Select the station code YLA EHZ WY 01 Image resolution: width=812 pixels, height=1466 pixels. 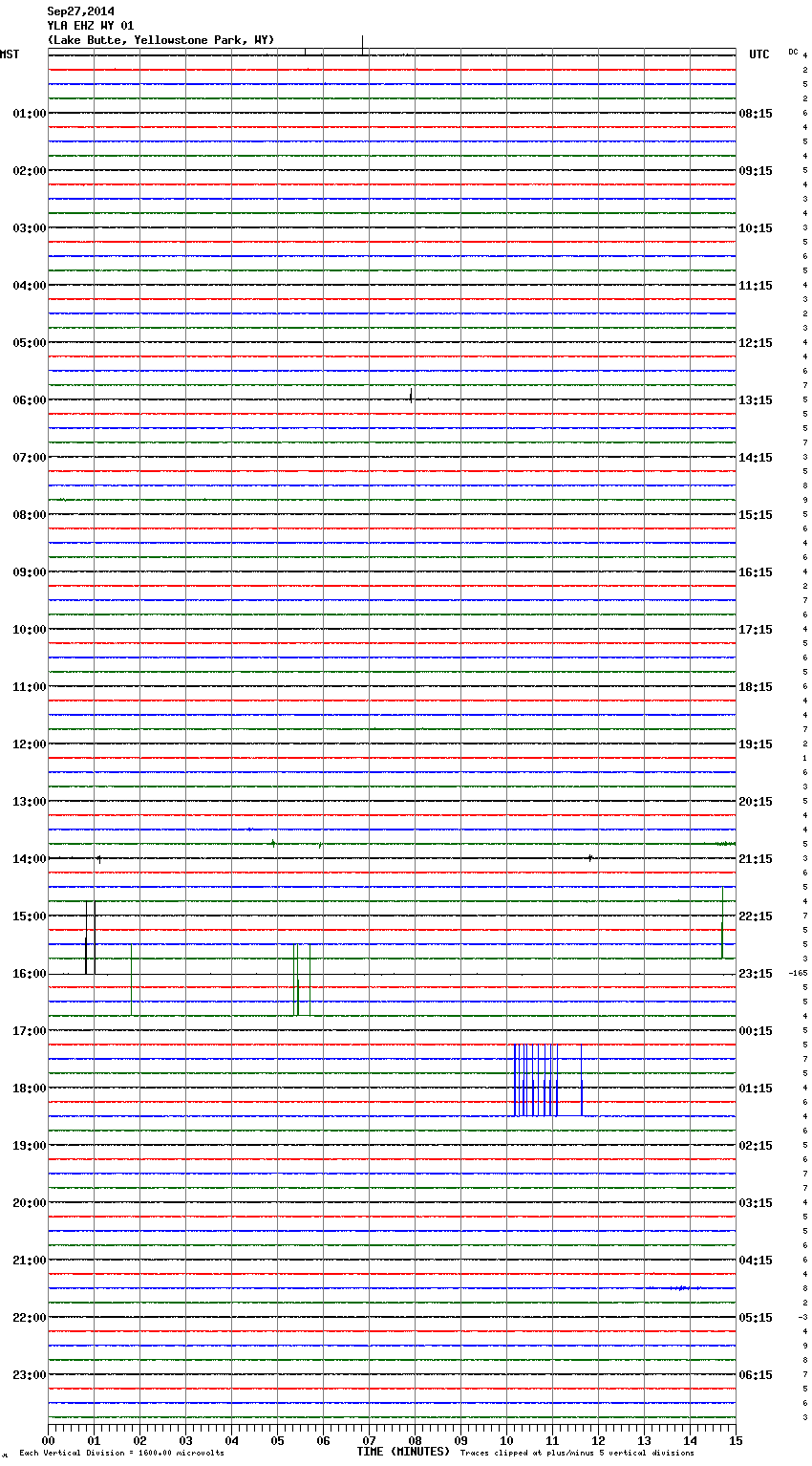[91, 26]
